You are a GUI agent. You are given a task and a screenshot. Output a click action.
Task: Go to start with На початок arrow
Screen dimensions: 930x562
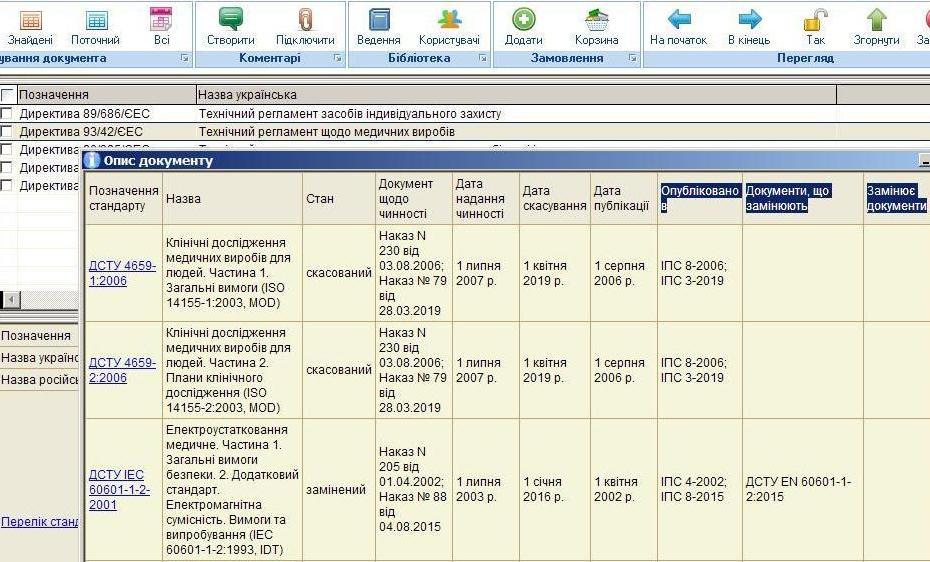pos(679,20)
